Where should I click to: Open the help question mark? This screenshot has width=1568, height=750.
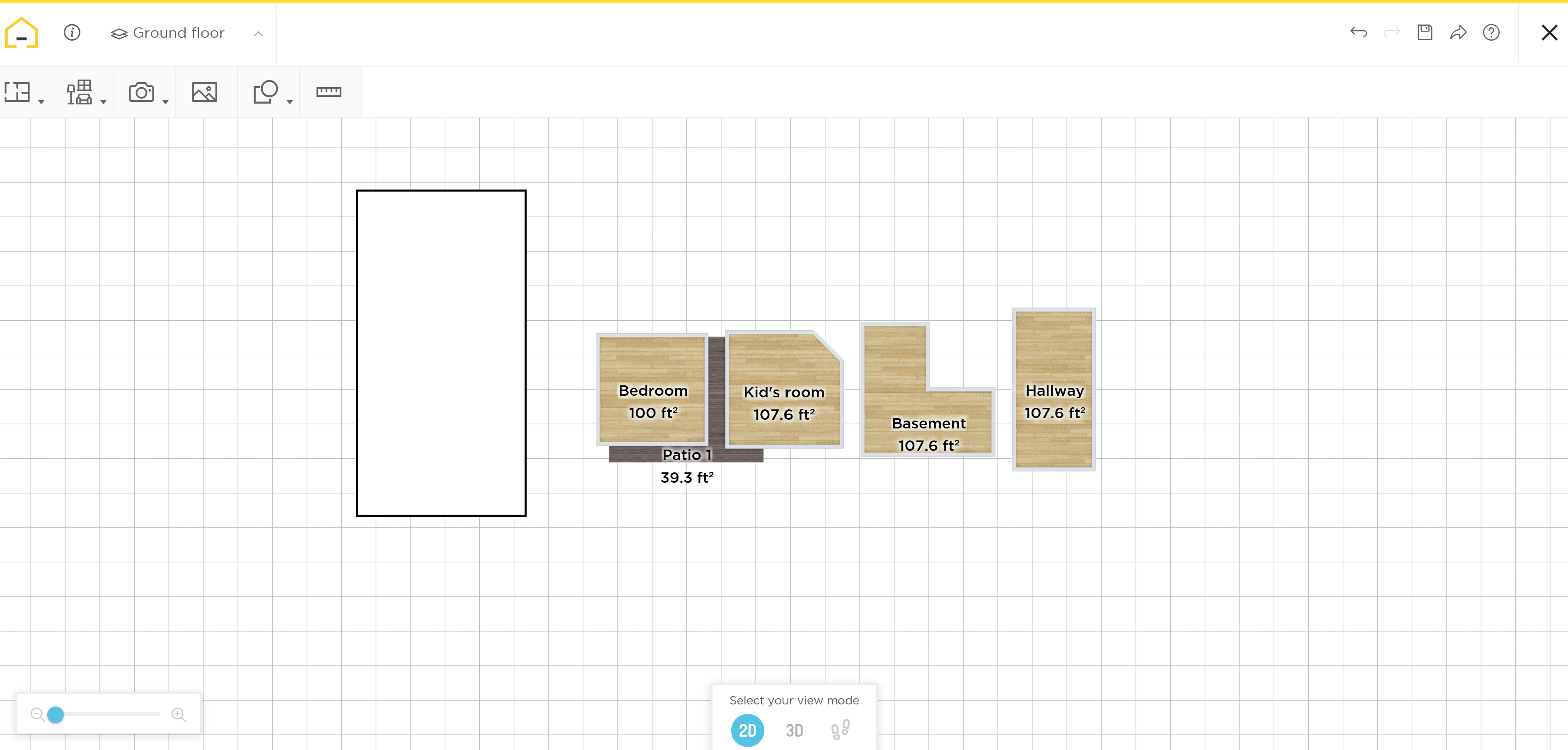(x=1491, y=32)
